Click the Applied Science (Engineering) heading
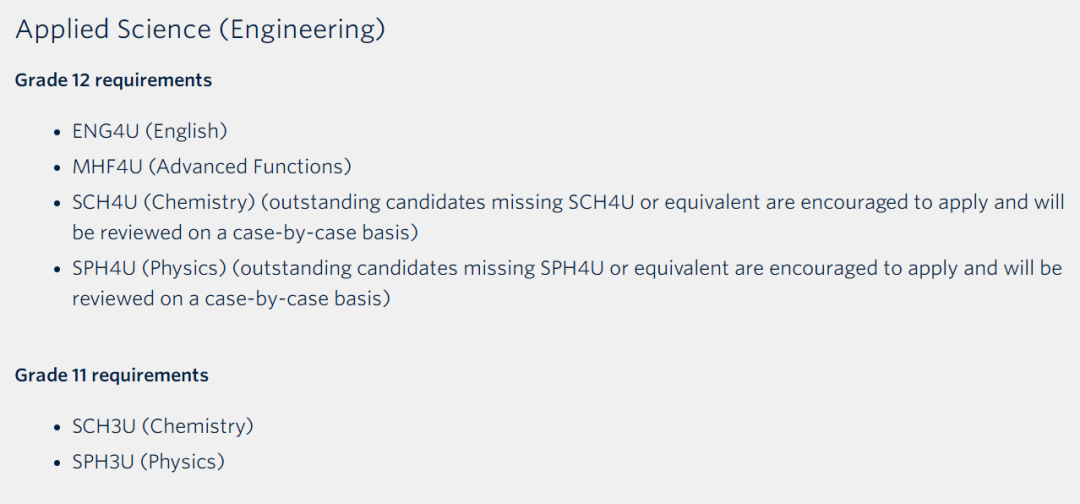 coord(200,31)
